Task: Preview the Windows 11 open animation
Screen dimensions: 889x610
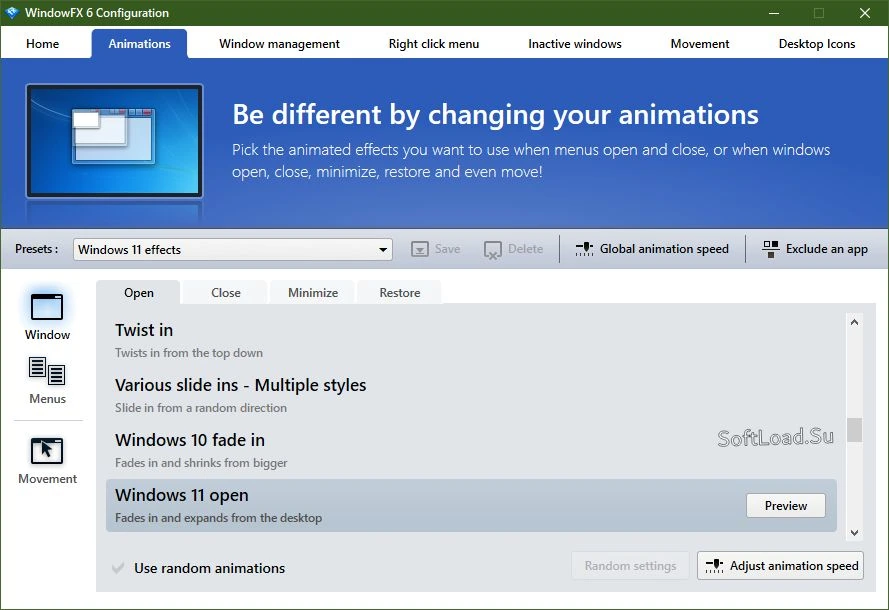Action: tap(786, 506)
